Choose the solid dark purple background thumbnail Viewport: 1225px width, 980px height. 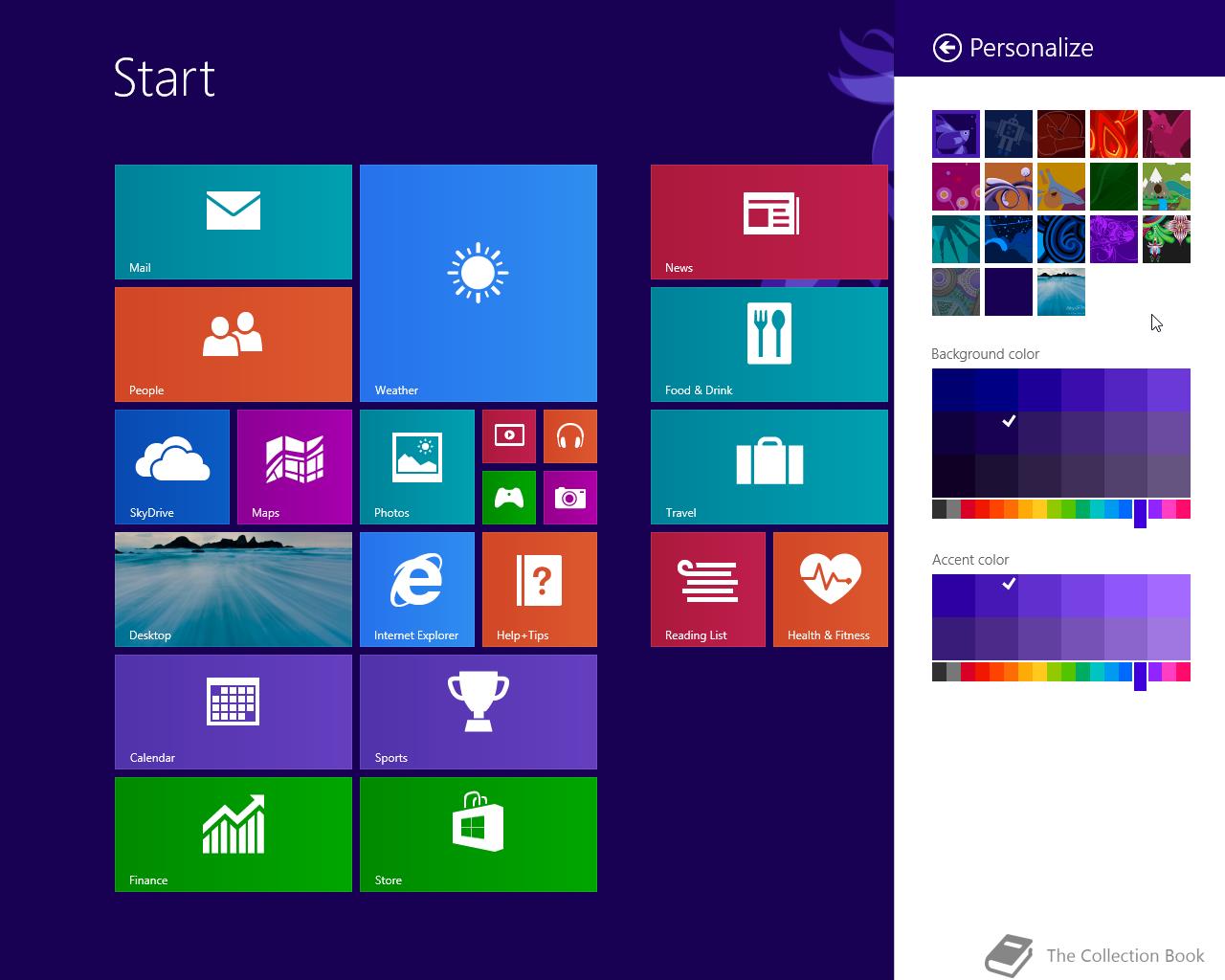1009,292
